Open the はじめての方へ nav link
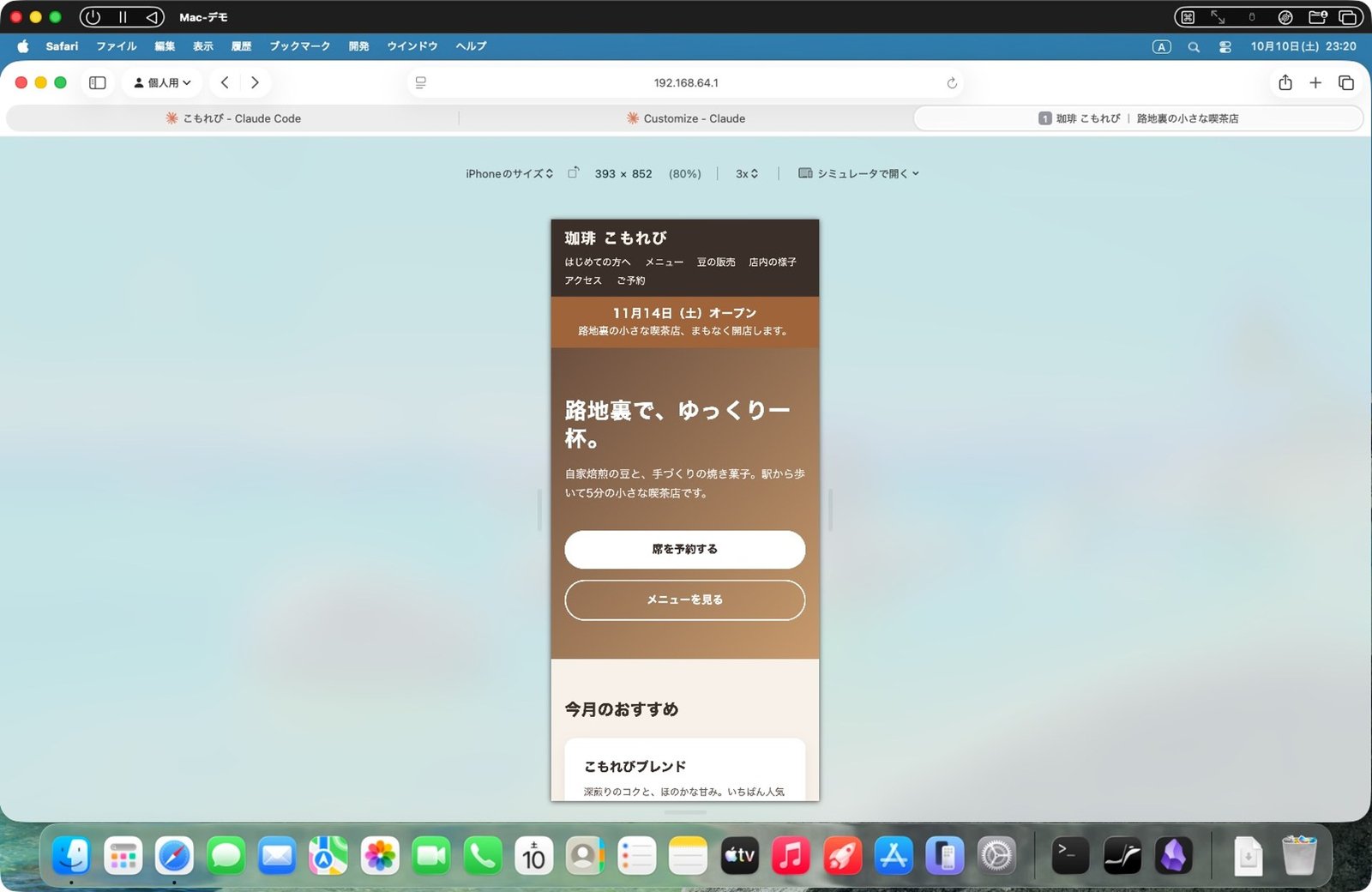 point(598,262)
